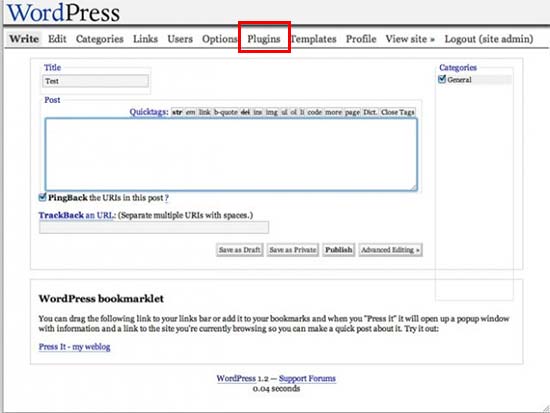
Task: Click the WordPress logo header
Action: (x=63, y=13)
